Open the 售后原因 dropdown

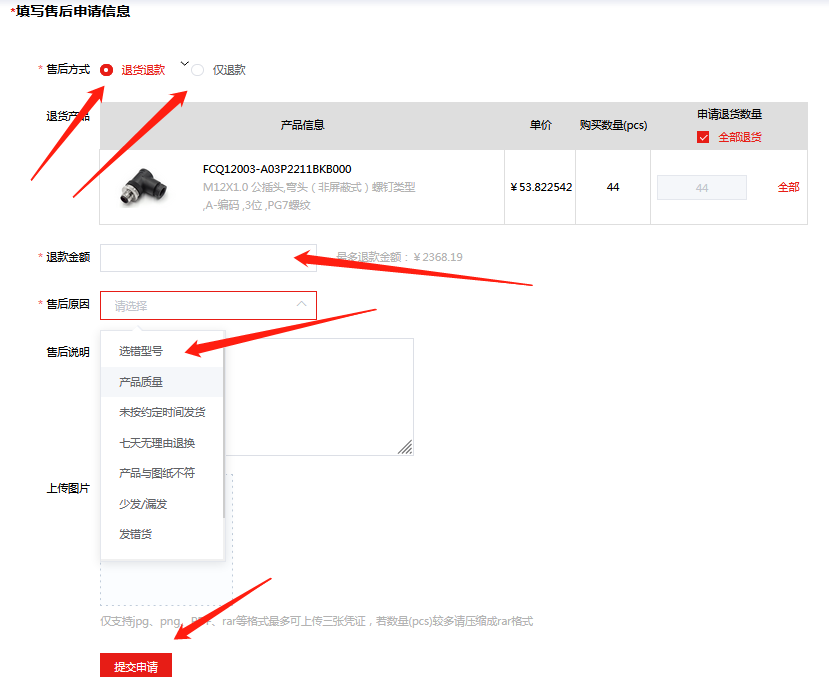(200, 306)
